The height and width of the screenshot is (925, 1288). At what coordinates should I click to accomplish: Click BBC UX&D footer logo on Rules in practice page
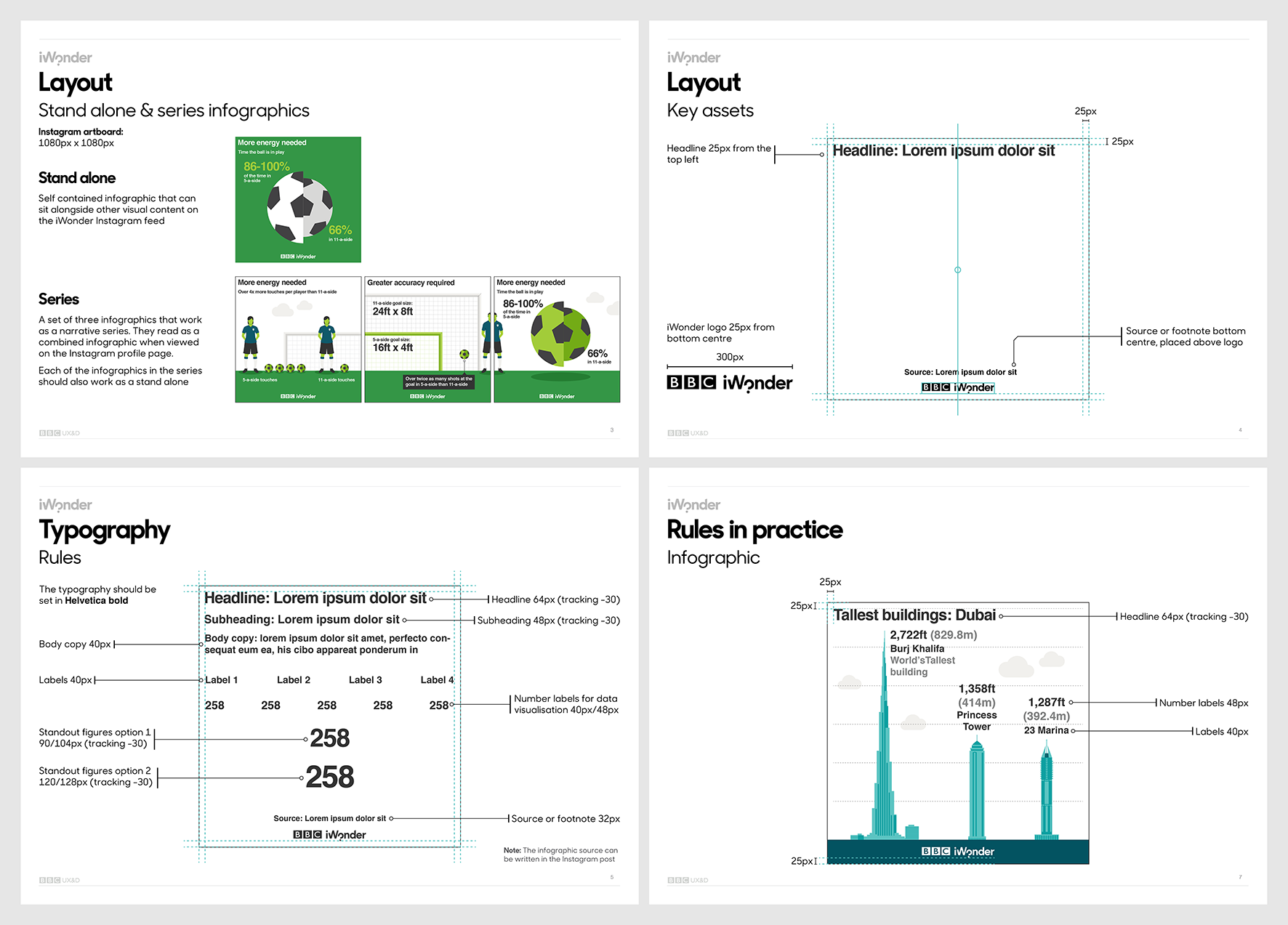(x=688, y=880)
